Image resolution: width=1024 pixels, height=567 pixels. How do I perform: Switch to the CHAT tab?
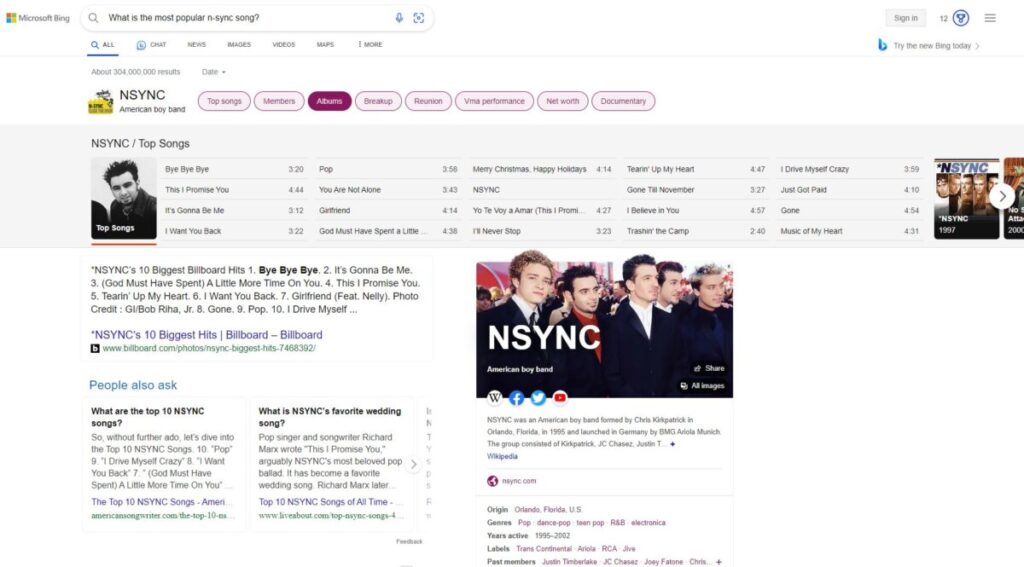coord(152,45)
